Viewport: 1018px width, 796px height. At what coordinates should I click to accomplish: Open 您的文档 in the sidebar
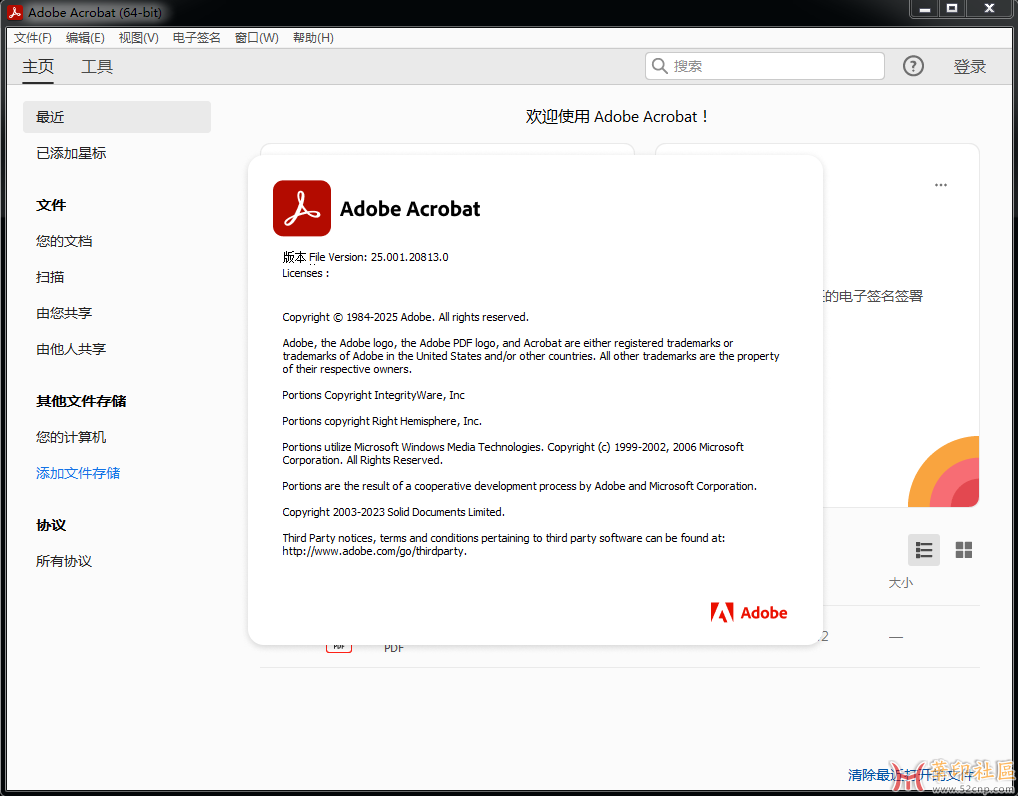click(x=64, y=241)
